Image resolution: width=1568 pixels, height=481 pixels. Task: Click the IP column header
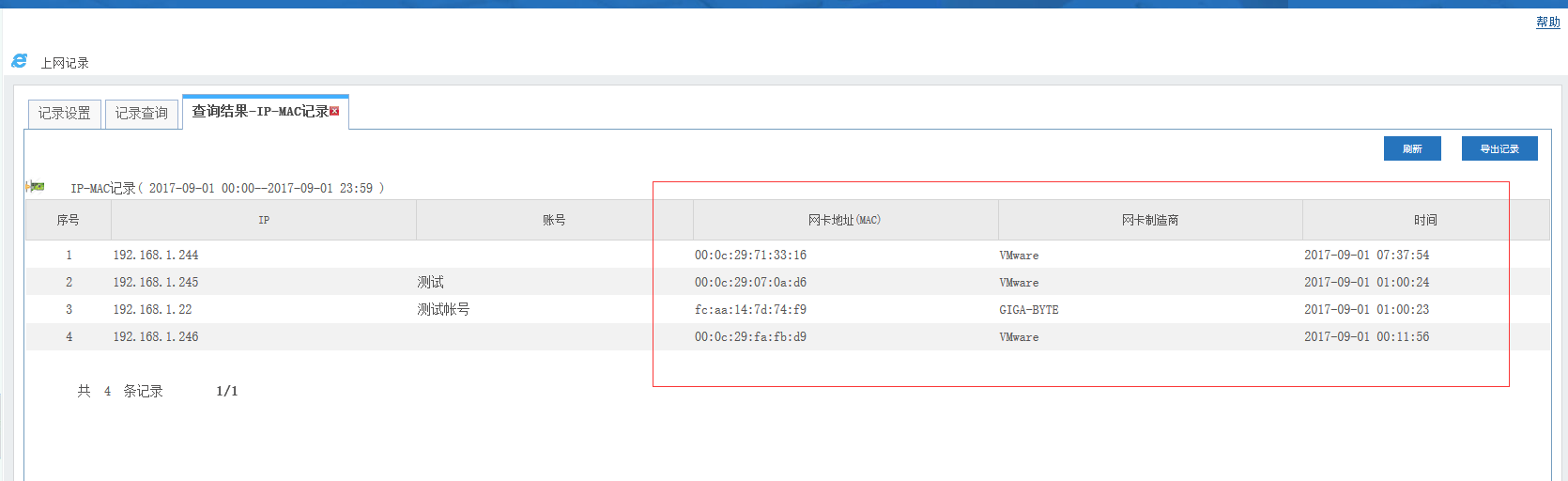tap(264, 220)
